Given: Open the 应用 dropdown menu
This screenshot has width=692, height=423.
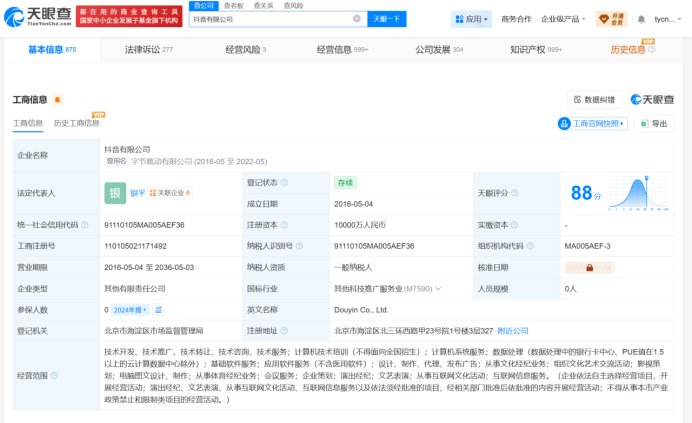Looking at the screenshot, I should [472, 19].
